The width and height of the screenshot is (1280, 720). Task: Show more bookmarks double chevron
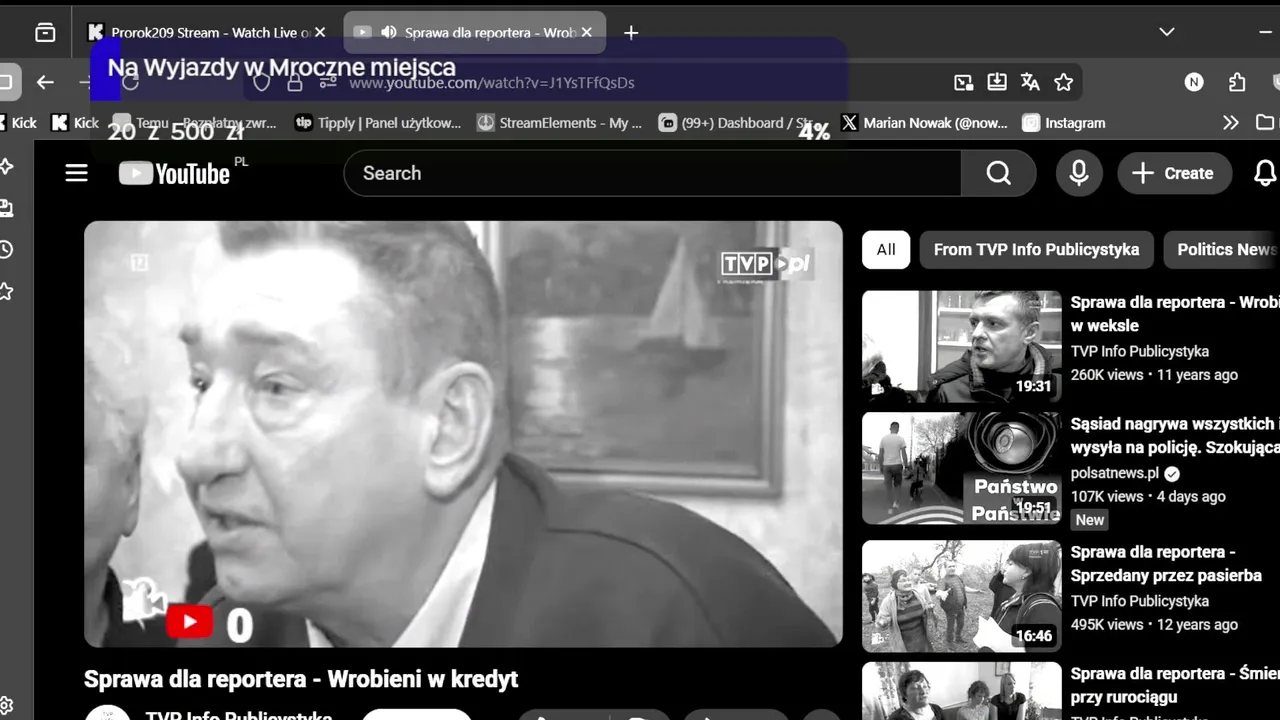(x=1231, y=123)
